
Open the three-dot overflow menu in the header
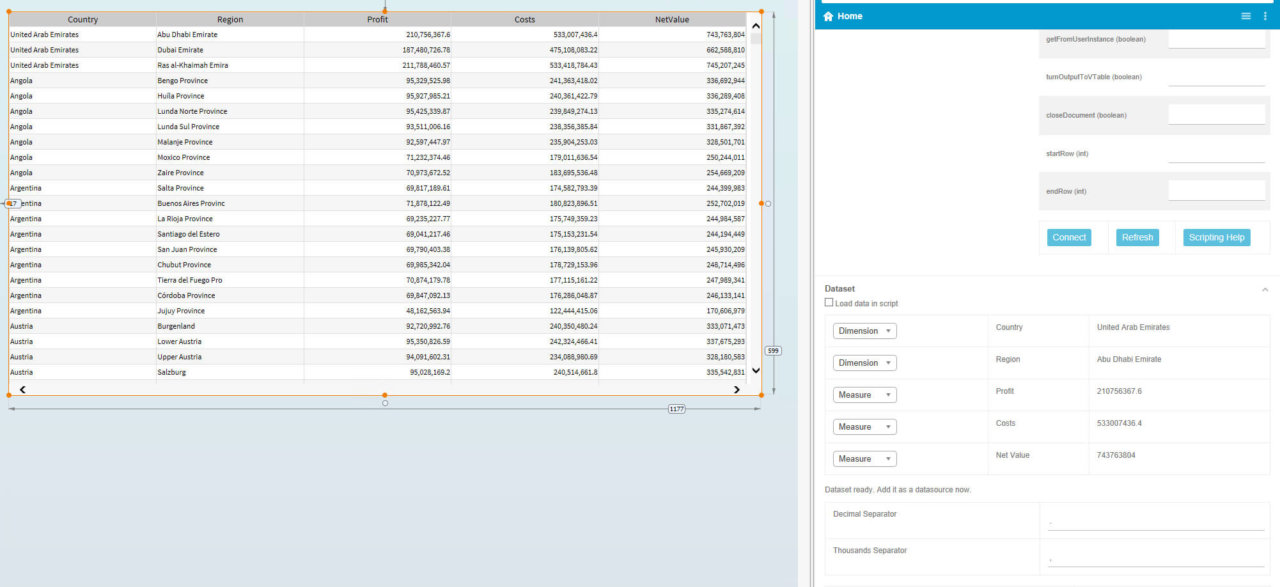tap(1265, 16)
